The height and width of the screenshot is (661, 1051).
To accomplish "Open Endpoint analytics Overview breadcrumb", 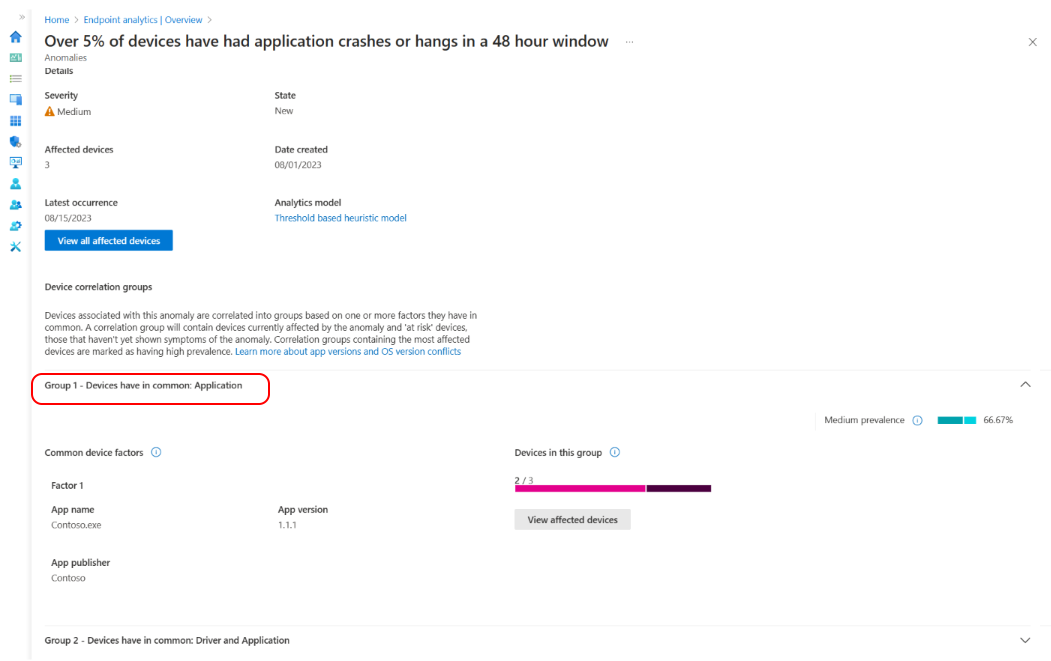I will [143, 20].
